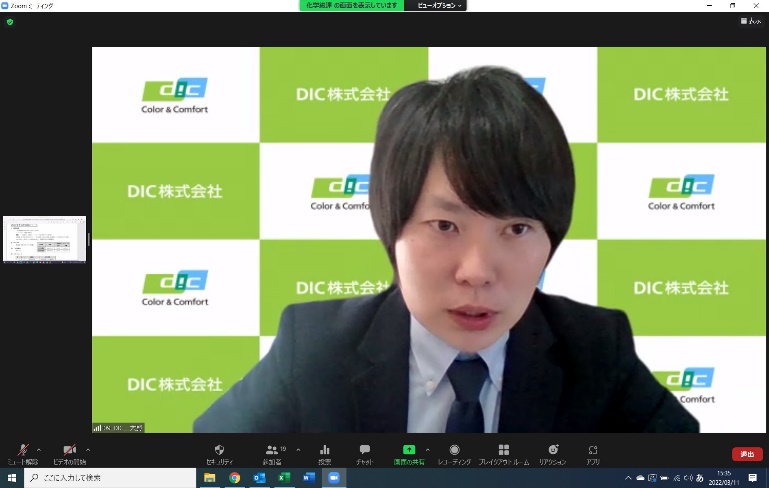The image size is (769, 488).
Task: Open video options arrow beside camera
Action: tap(88, 450)
